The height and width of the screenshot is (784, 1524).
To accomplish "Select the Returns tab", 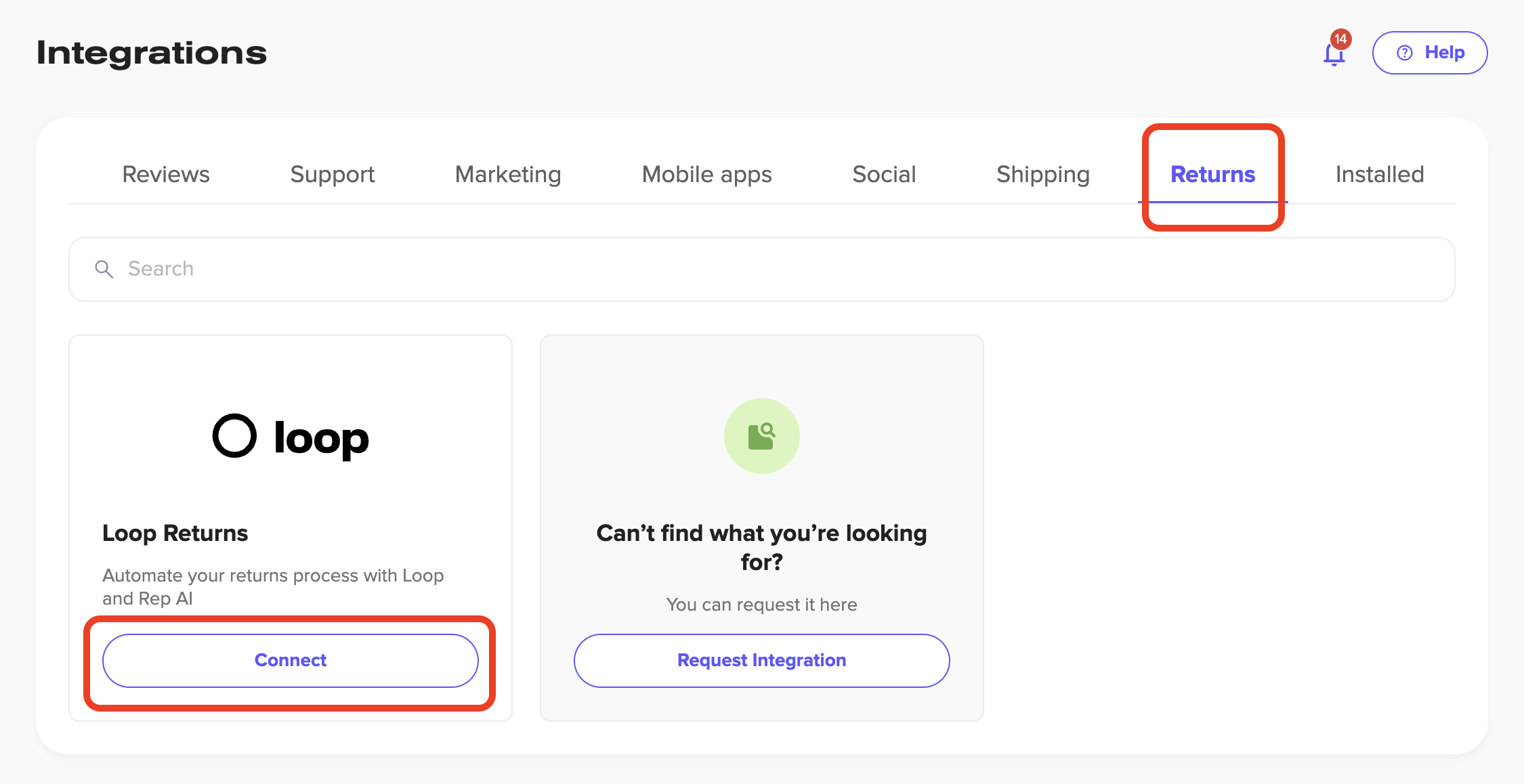I will (x=1212, y=175).
